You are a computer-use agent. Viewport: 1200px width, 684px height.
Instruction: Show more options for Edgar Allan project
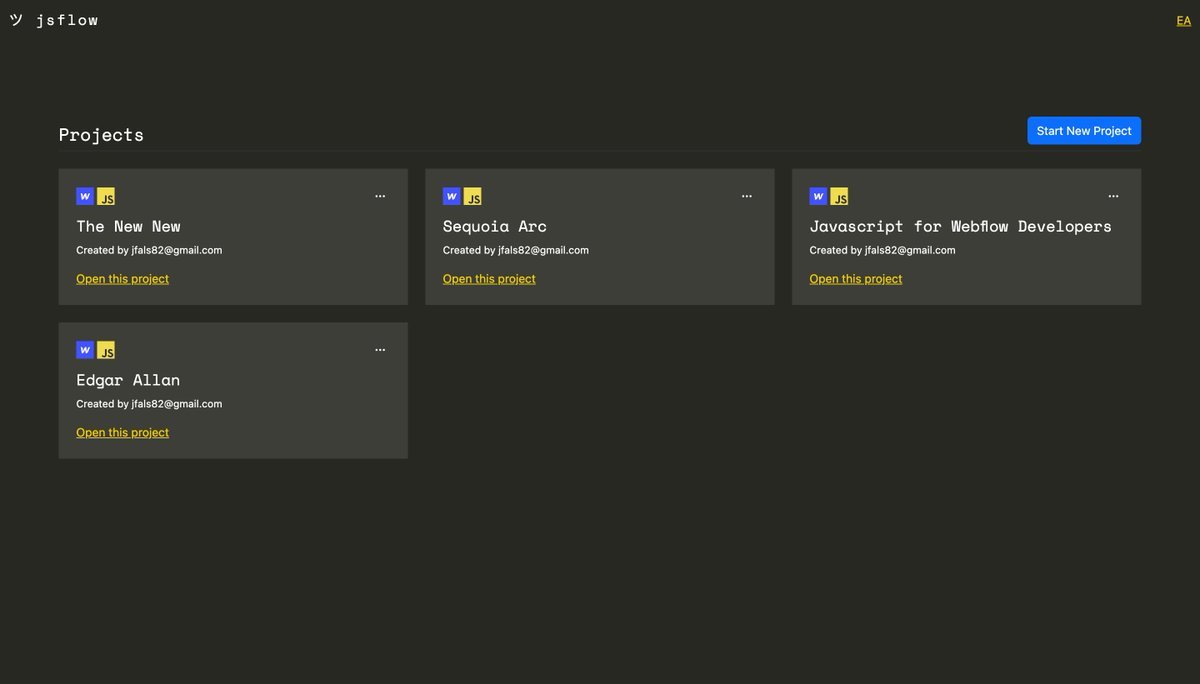(380, 351)
